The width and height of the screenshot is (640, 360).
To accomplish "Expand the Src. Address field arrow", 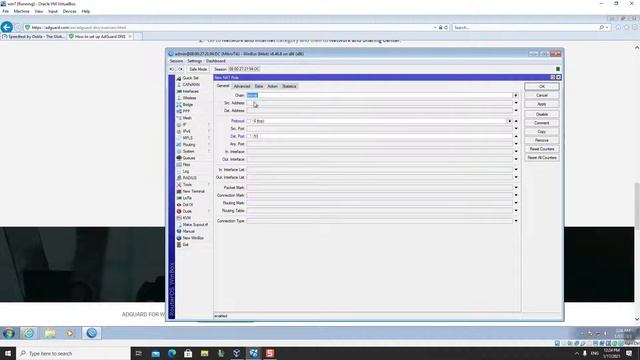I will coord(516,103).
